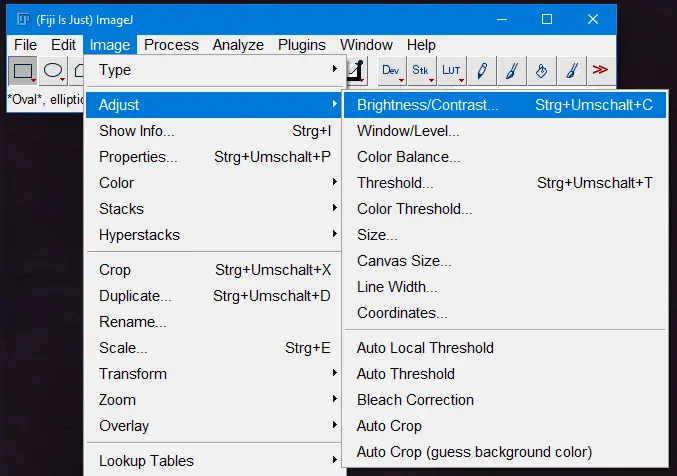
Task: Select the Oval selection tool
Action: [x=53, y=70]
